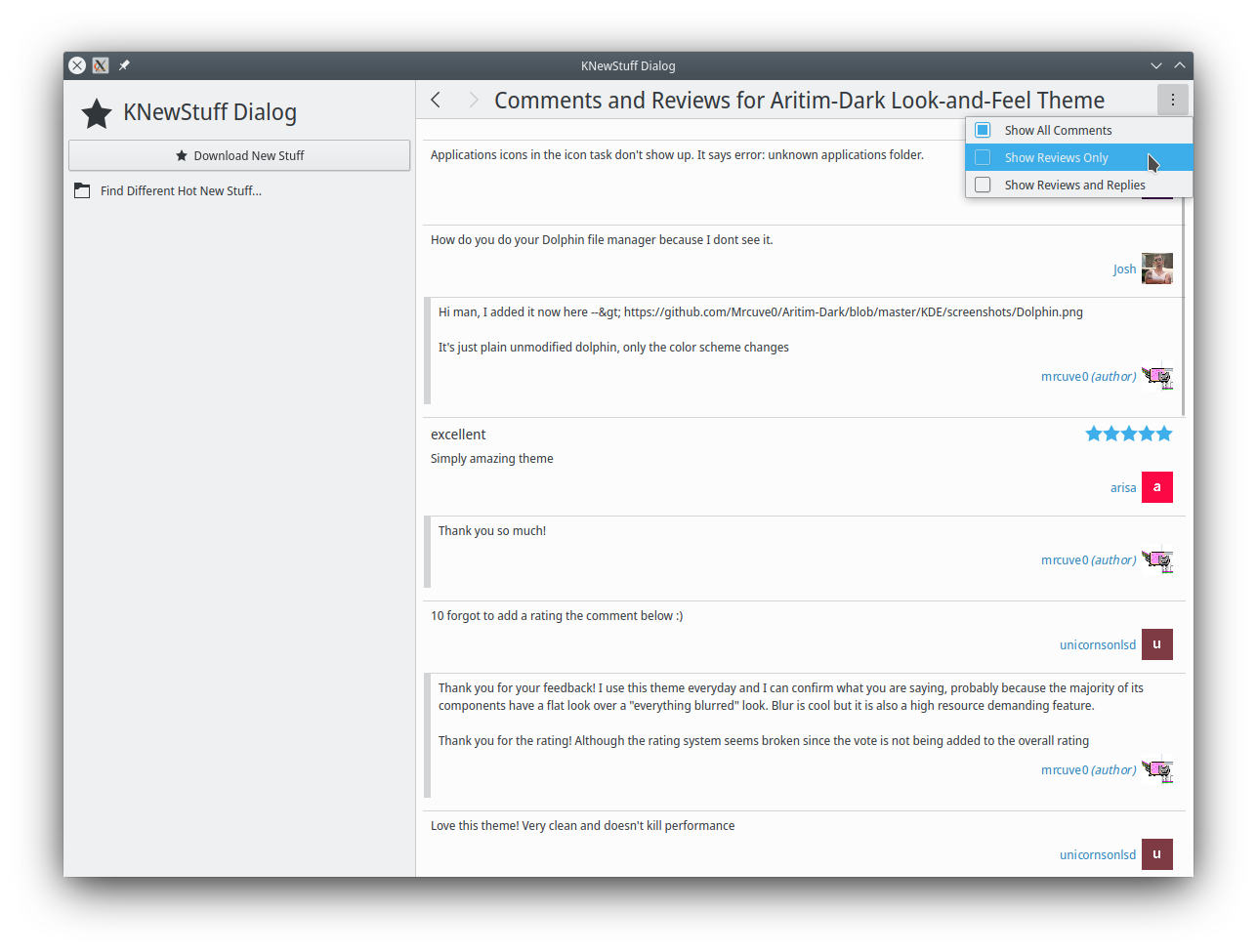The image size is (1257, 952).
Task: Click the back arrow in the header
Action: point(436,100)
